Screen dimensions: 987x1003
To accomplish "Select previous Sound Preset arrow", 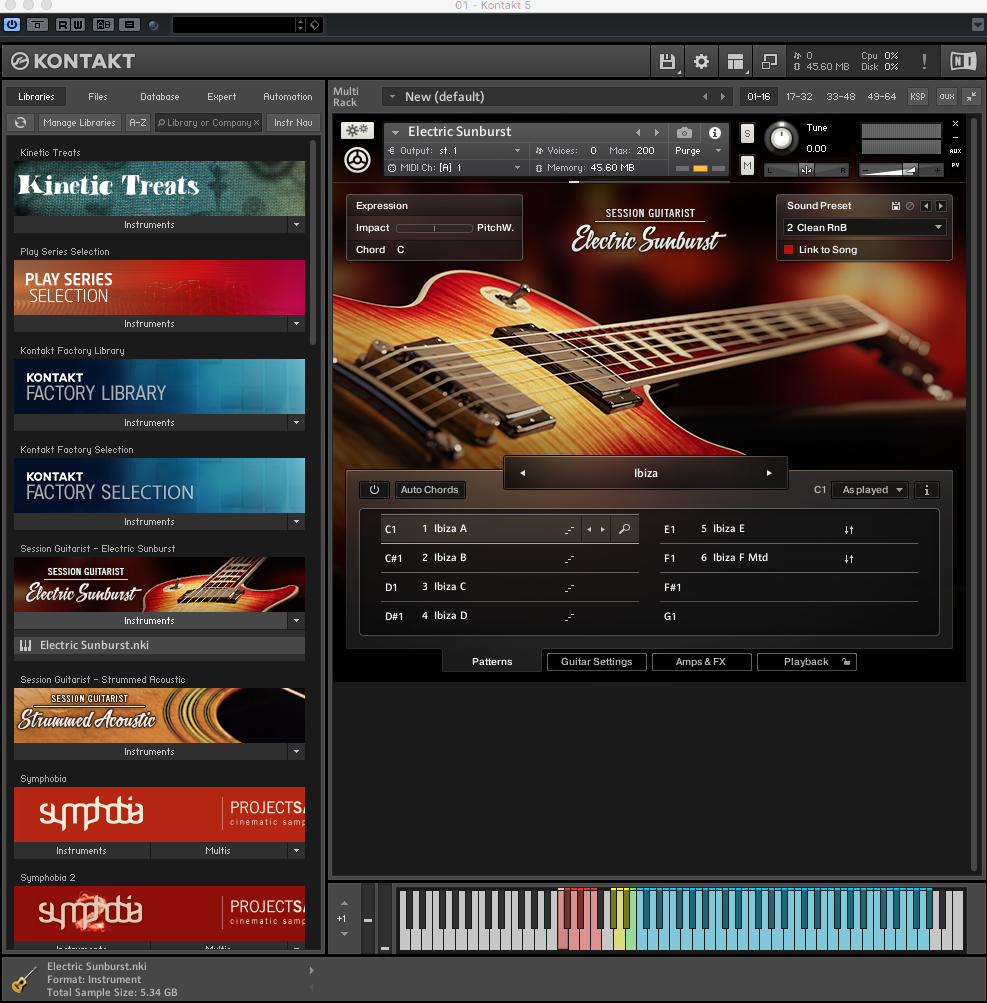I will coord(926,206).
